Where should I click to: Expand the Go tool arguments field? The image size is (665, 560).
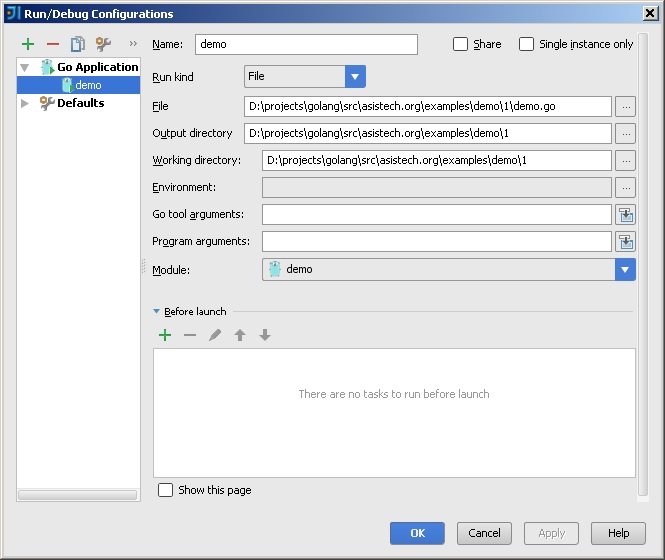(x=626, y=215)
